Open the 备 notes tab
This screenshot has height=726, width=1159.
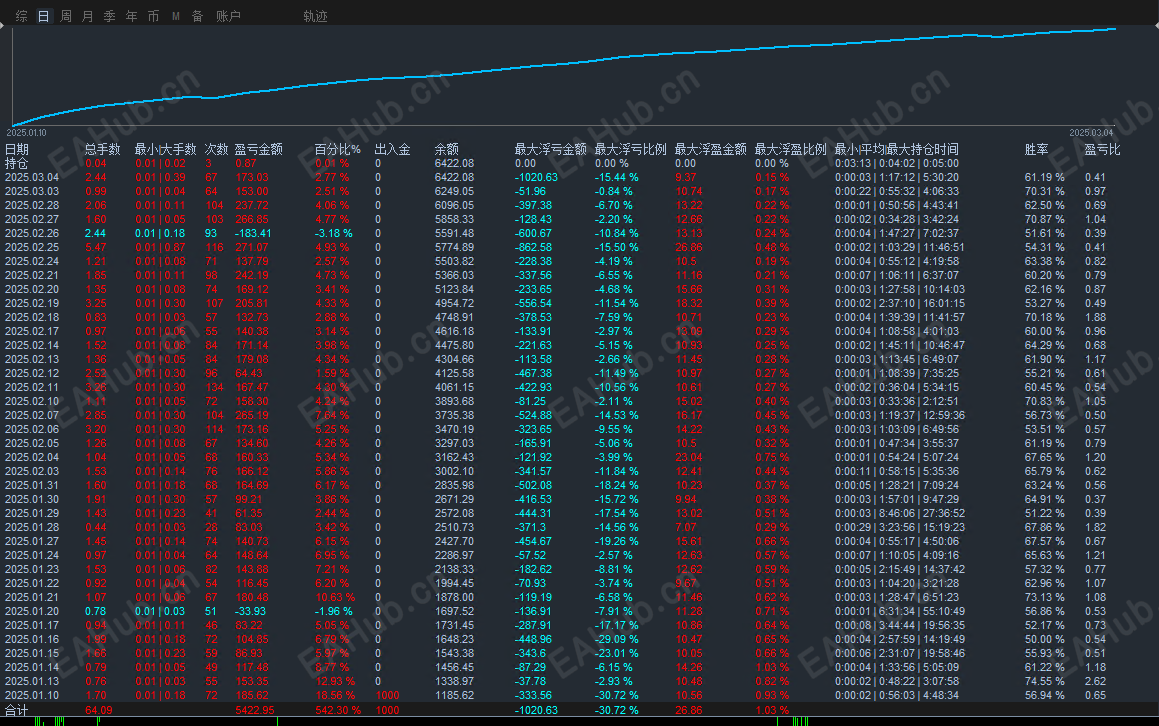point(197,16)
